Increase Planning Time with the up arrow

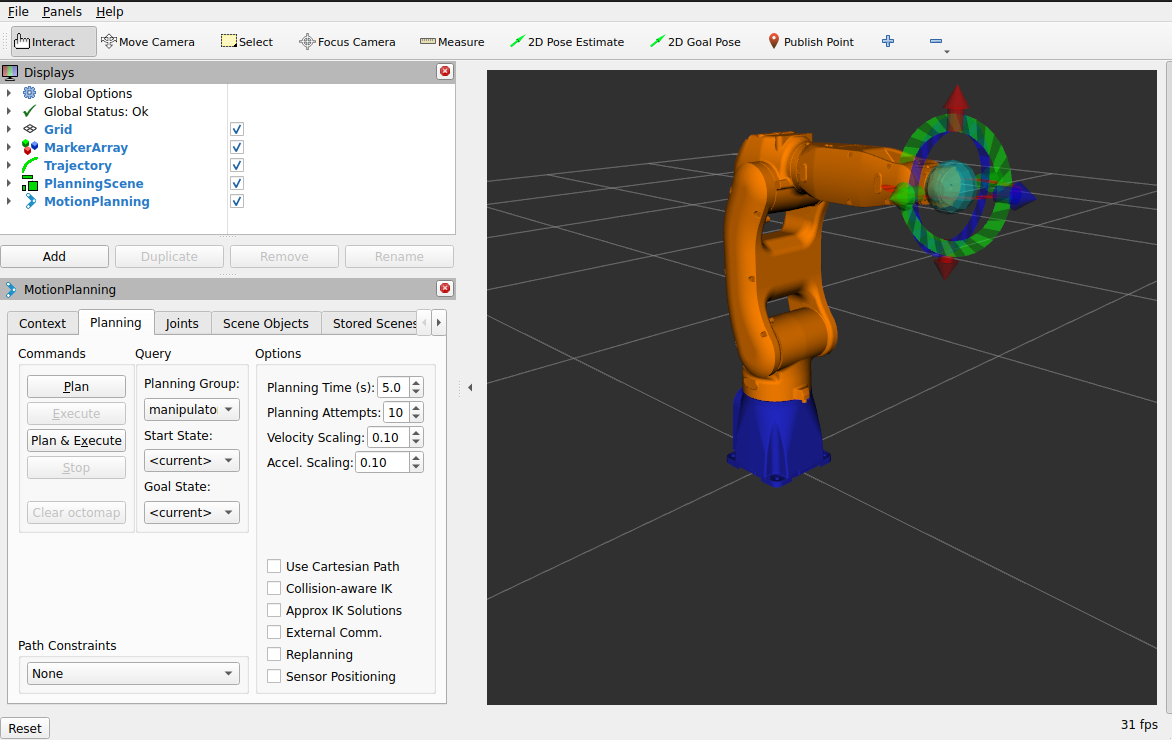416,382
